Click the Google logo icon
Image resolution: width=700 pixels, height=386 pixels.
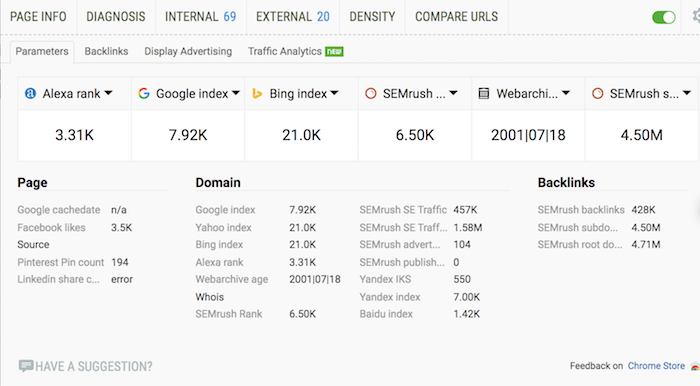click(x=144, y=93)
